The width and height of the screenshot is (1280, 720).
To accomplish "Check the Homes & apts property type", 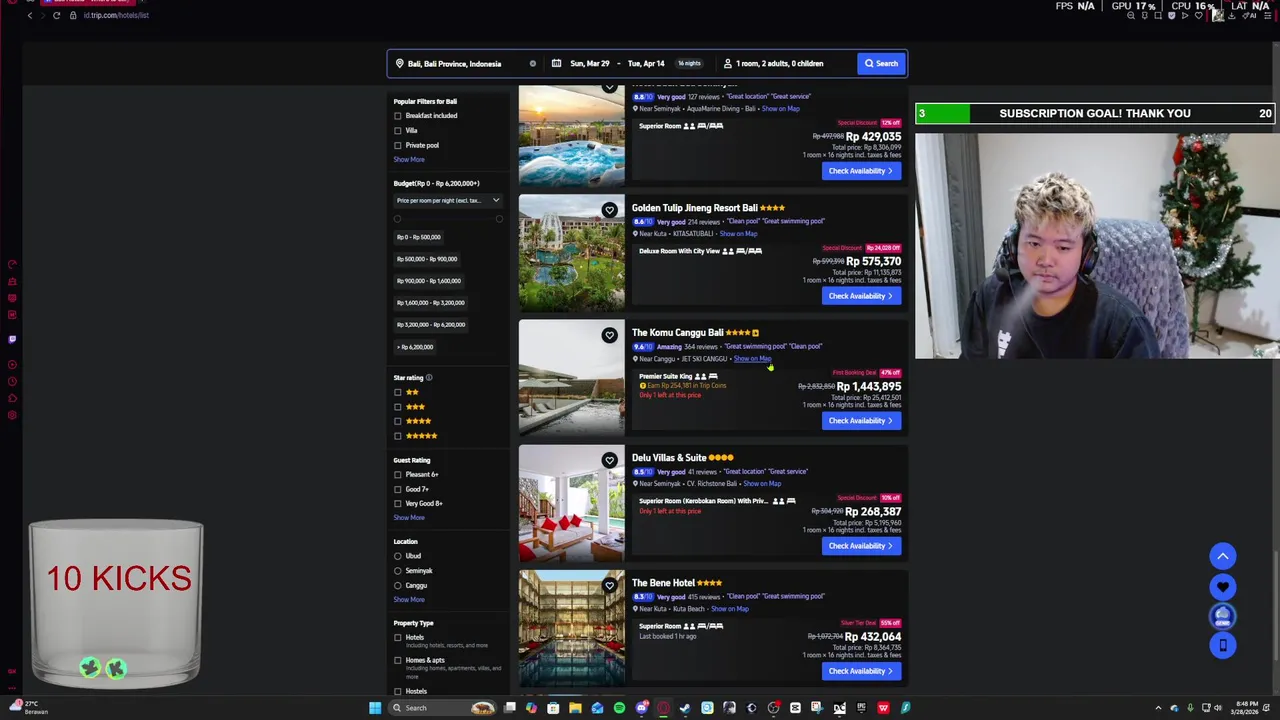I will click(398, 660).
